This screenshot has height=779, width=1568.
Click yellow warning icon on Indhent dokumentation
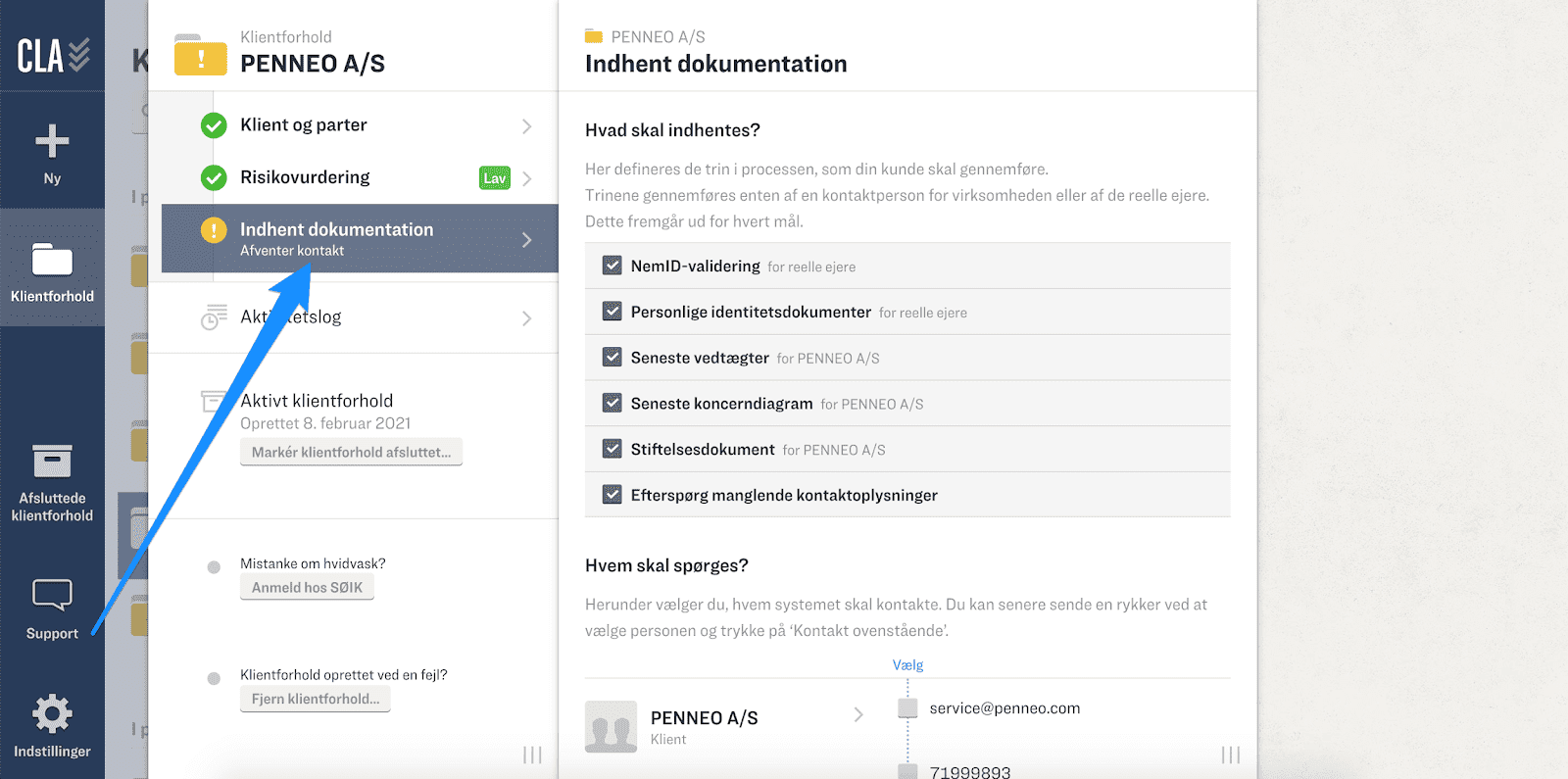(214, 230)
